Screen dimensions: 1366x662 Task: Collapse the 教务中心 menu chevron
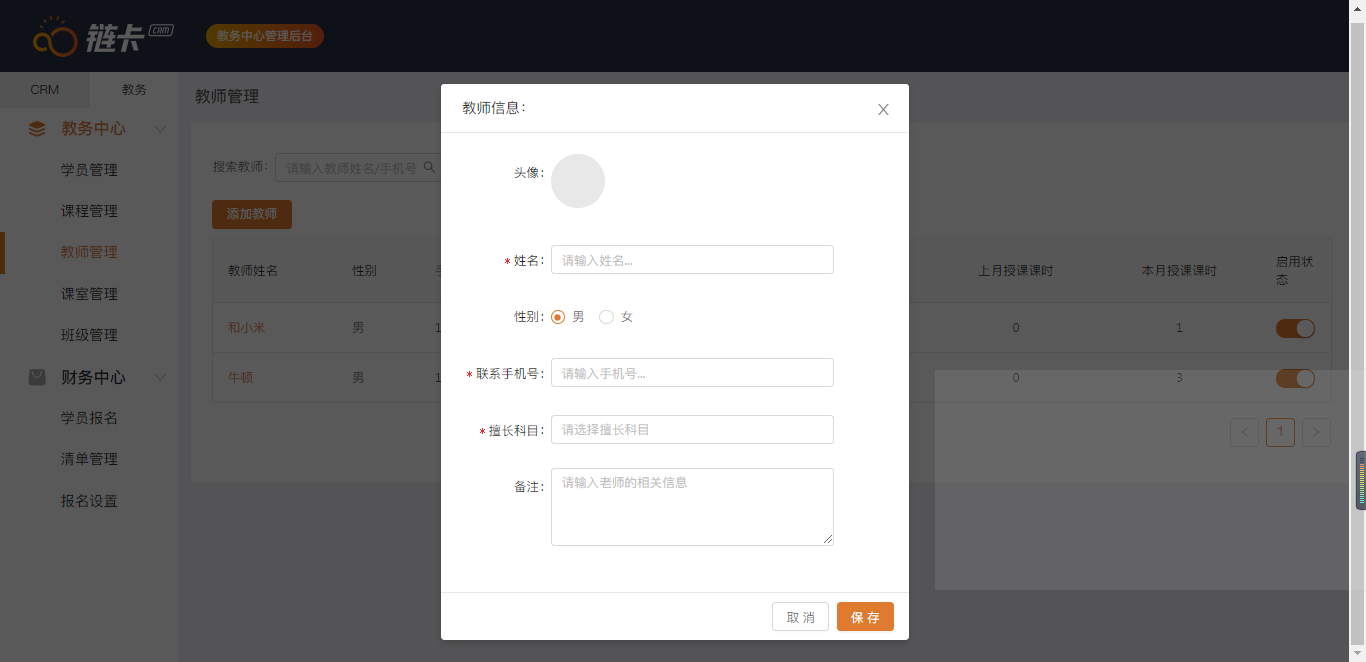(x=160, y=129)
